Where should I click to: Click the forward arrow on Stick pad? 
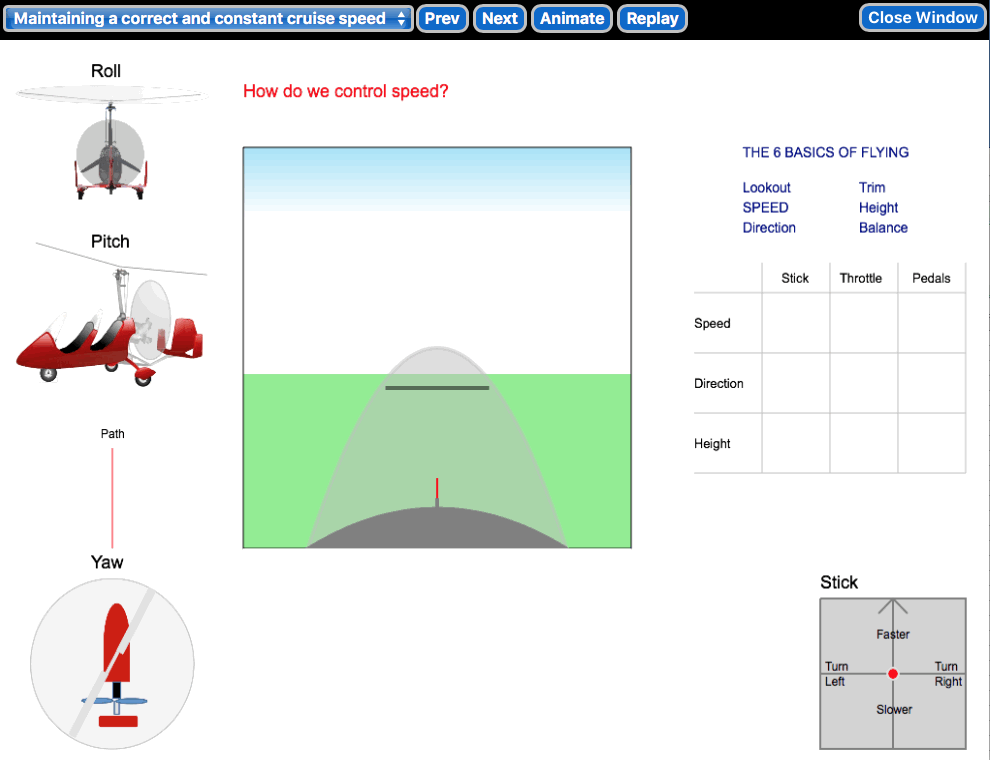pyautogui.click(x=893, y=605)
